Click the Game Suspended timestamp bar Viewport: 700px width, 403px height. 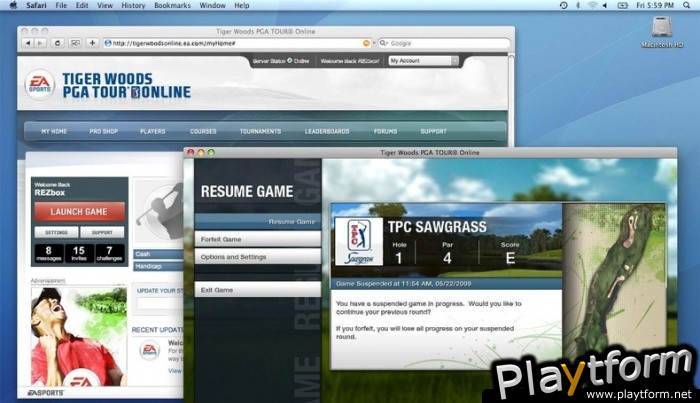tap(446, 283)
